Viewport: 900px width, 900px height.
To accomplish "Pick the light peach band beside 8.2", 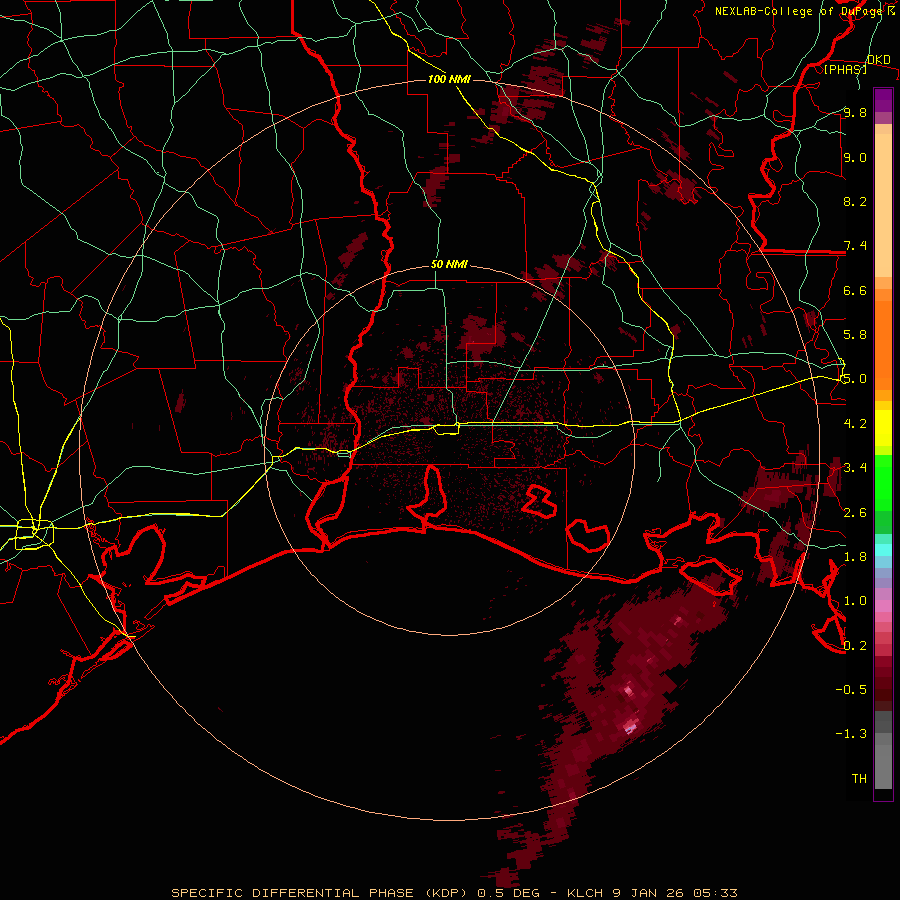I will click(883, 207).
